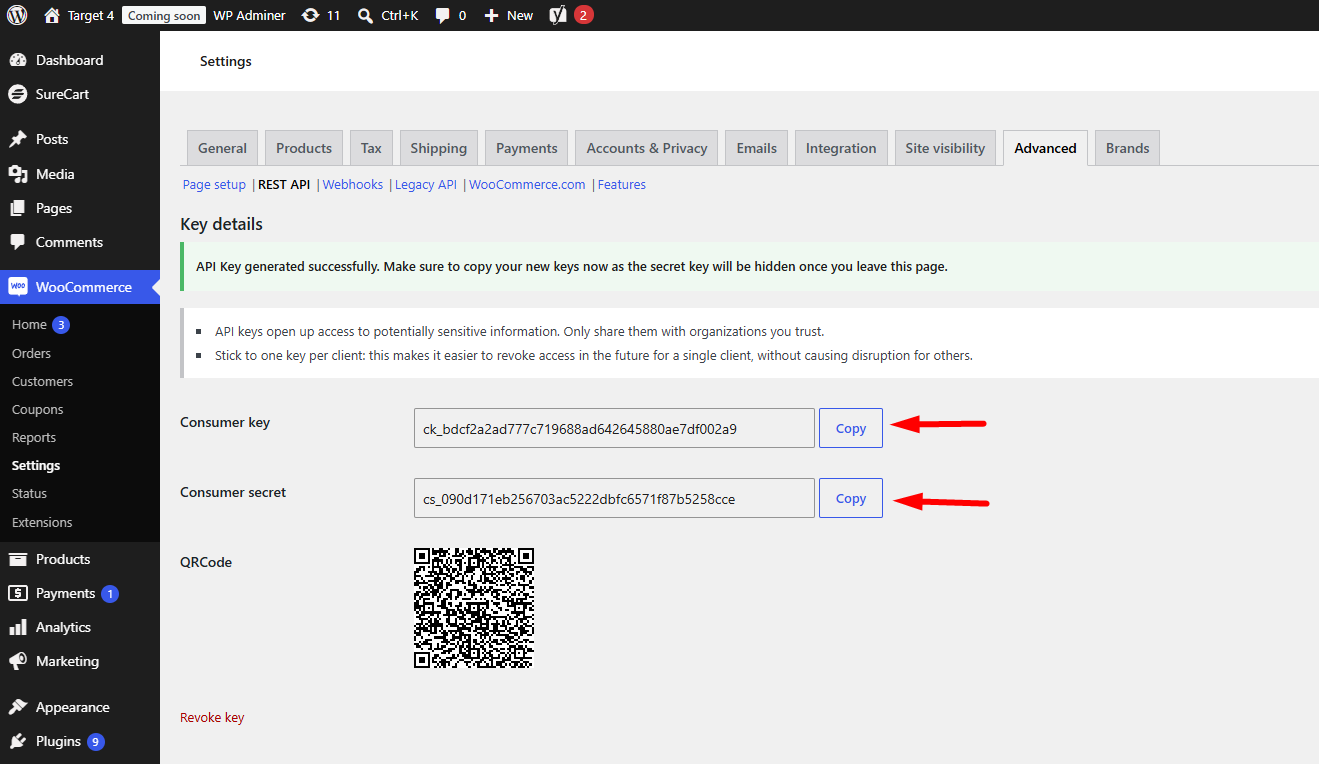This screenshot has width=1319, height=764.
Task: Click the Coming soon badge
Action: point(164,15)
